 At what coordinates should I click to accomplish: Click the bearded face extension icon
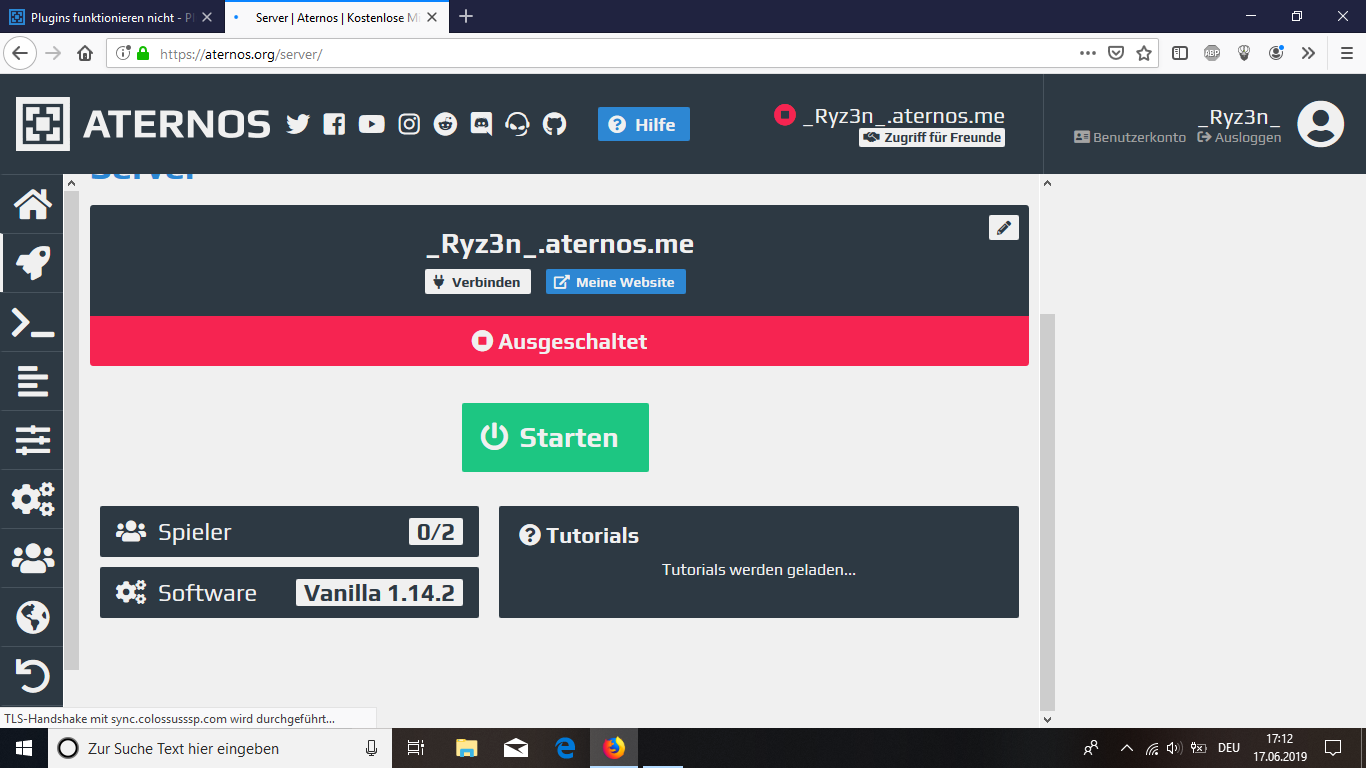(1244, 53)
